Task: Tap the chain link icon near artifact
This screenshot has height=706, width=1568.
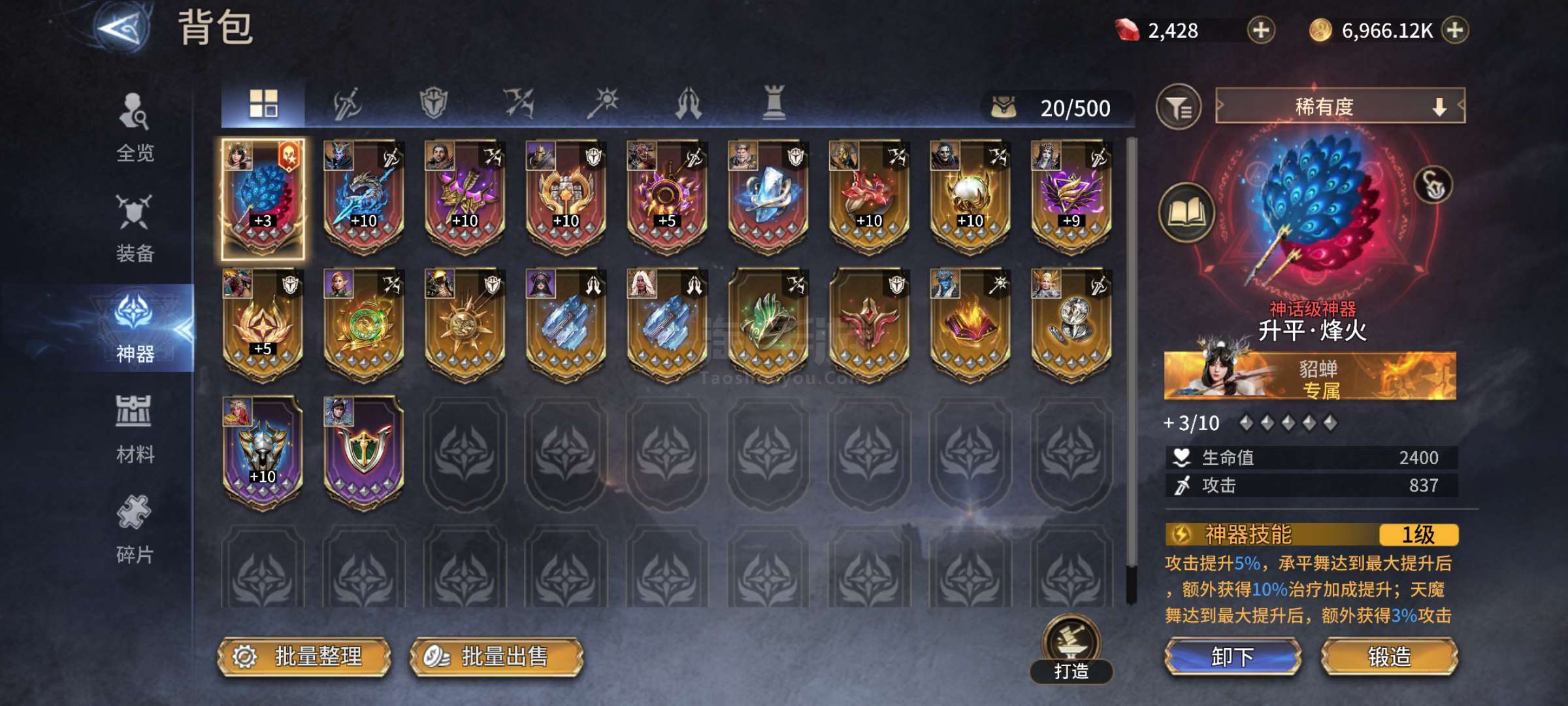Action: pyautogui.click(x=1433, y=185)
